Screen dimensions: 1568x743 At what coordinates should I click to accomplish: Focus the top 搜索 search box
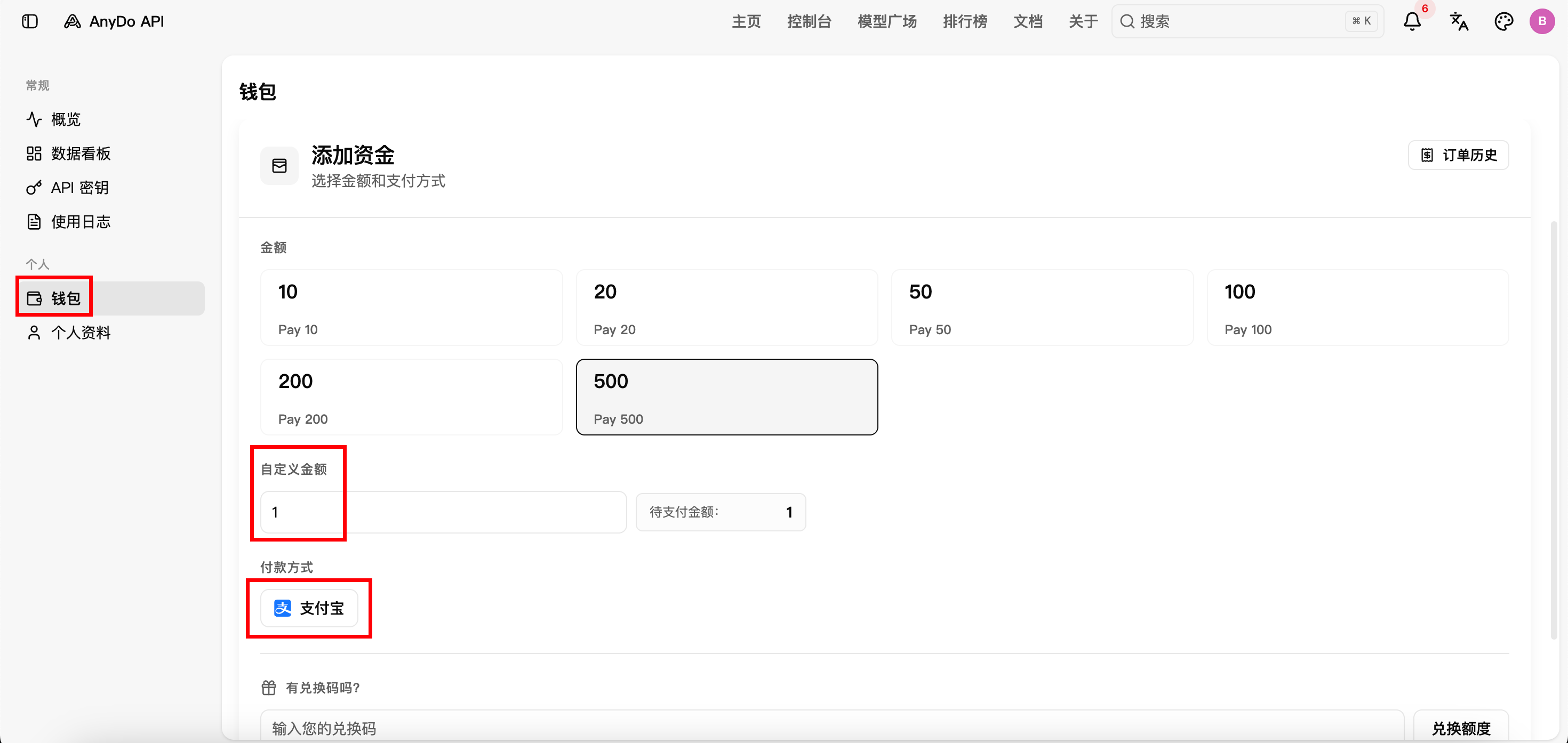pos(1247,22)
